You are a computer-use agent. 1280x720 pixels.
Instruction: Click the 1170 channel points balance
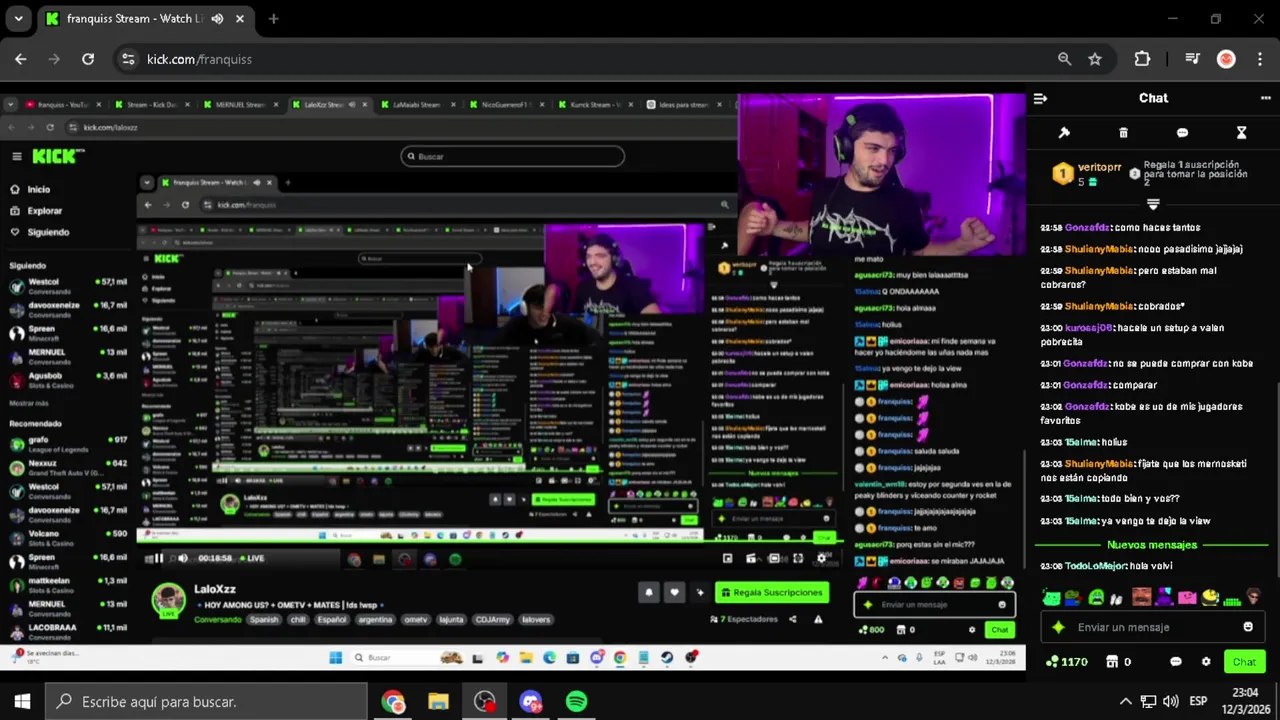[1066, 662]
